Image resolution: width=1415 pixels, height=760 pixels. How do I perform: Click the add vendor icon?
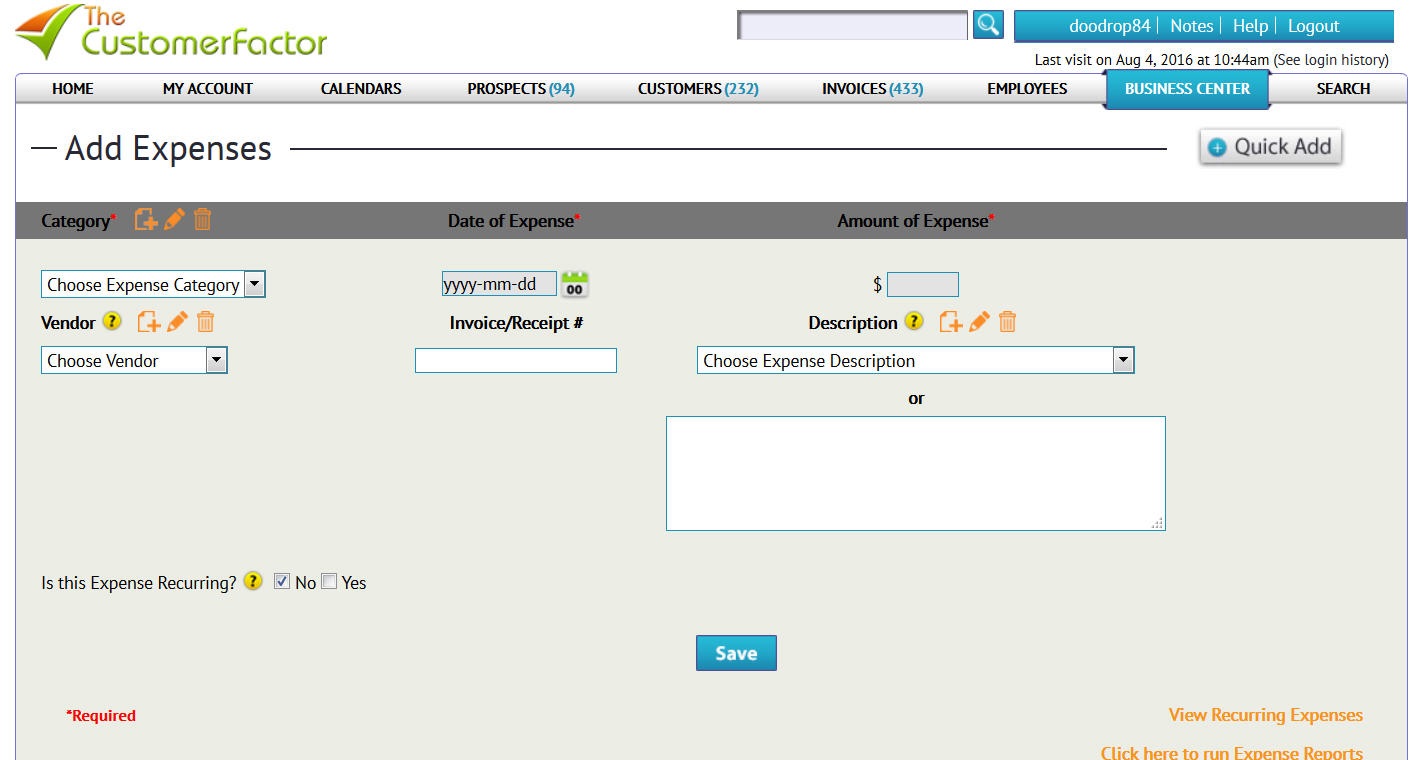pyautogui.click(x=149, y=322)
